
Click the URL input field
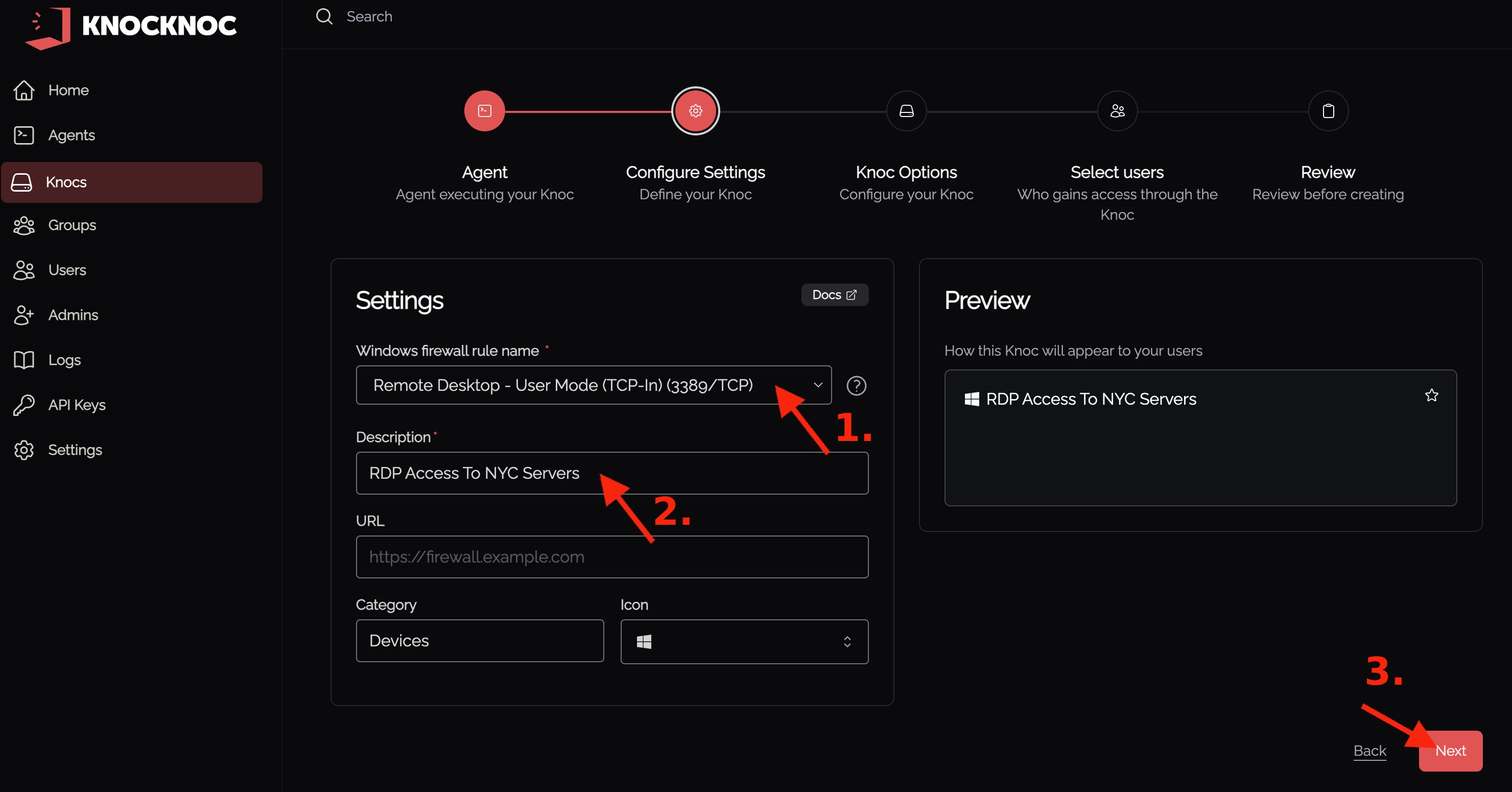[x=611, y=556]
